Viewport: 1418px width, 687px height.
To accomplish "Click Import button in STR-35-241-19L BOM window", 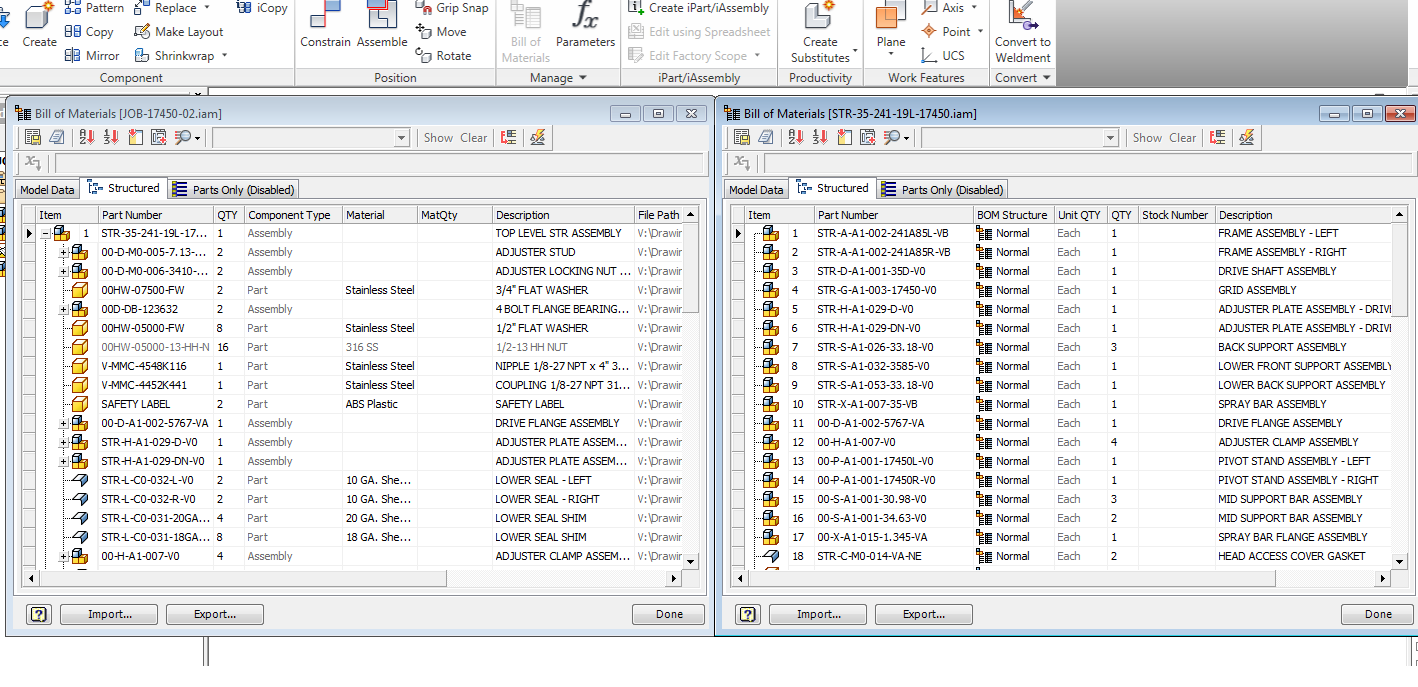I will [818, 614].
